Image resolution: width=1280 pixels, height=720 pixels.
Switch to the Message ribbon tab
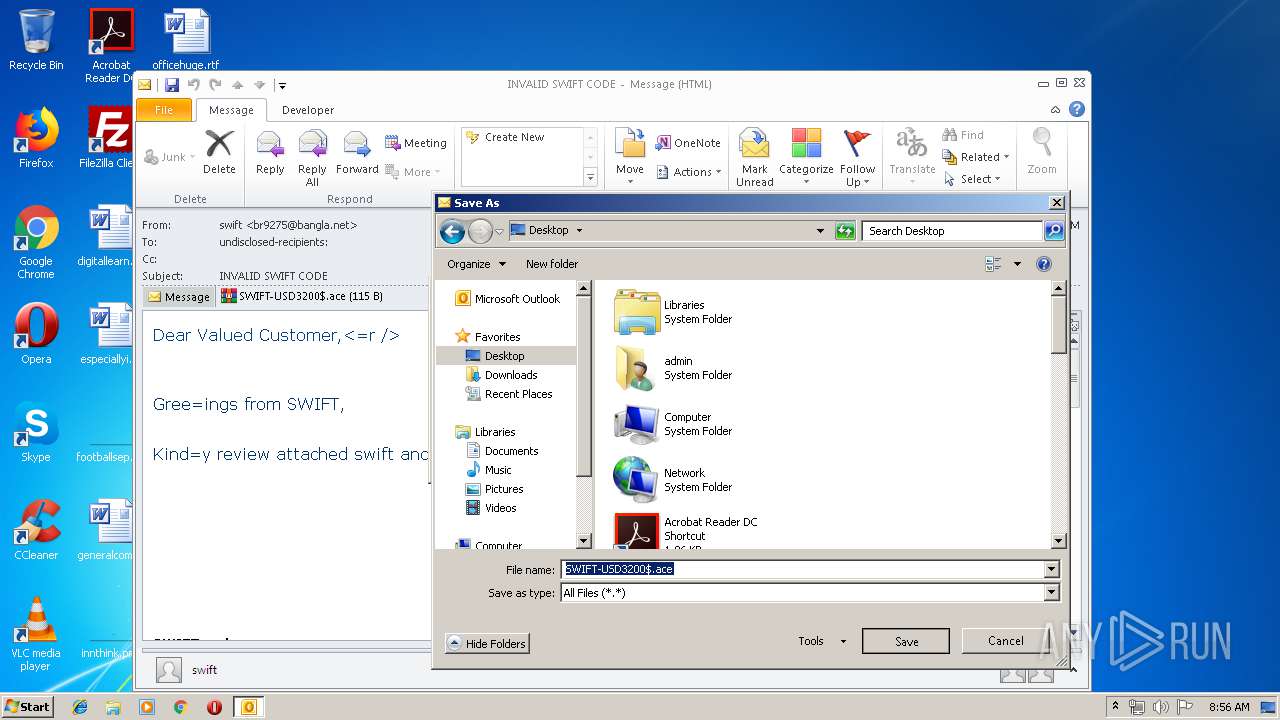[x=231, y=110]
